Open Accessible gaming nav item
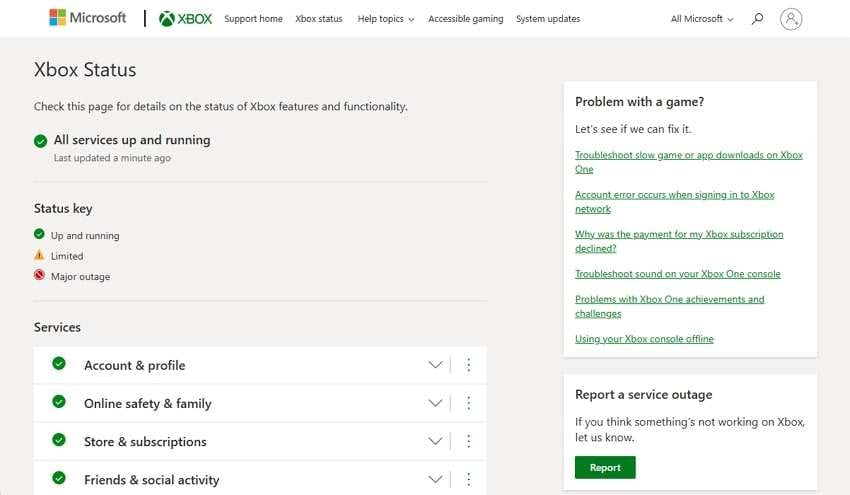Image resolution: width=850 pixels, height=495 pixels. (466, 19)
